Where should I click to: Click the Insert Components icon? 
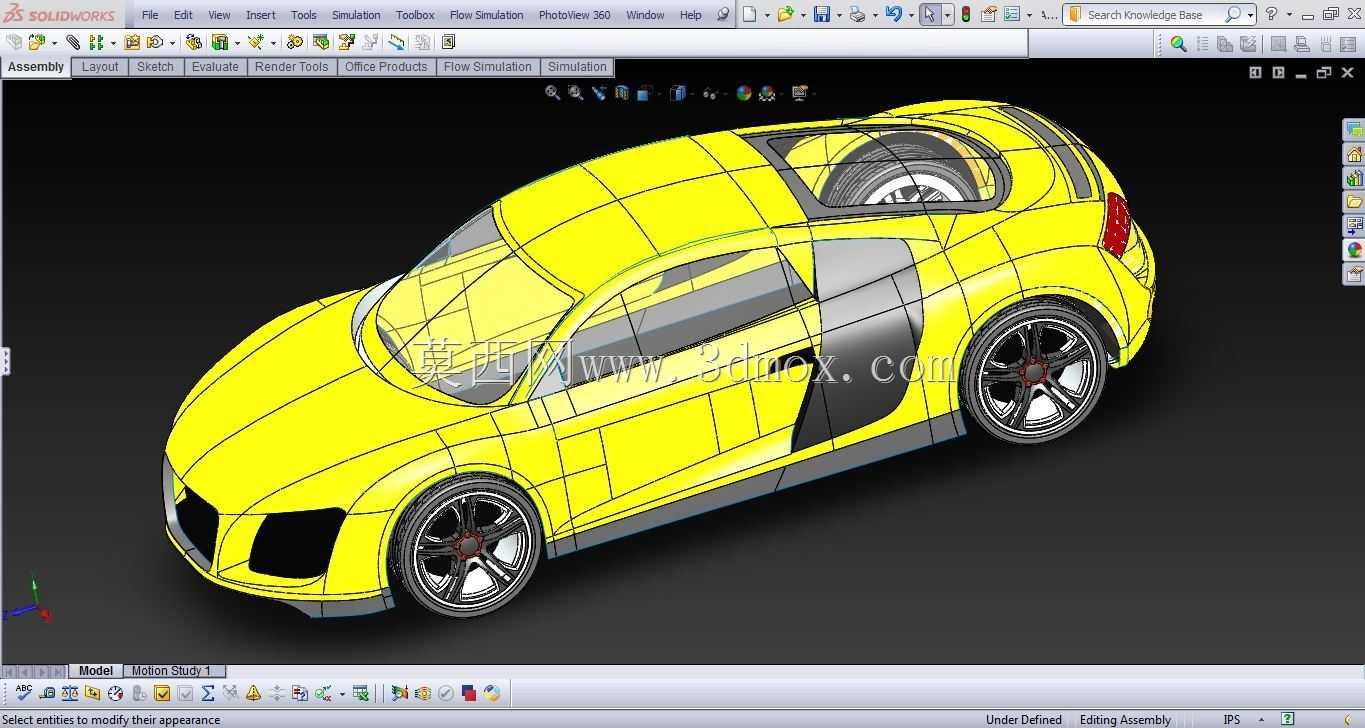tap(36, 42)
